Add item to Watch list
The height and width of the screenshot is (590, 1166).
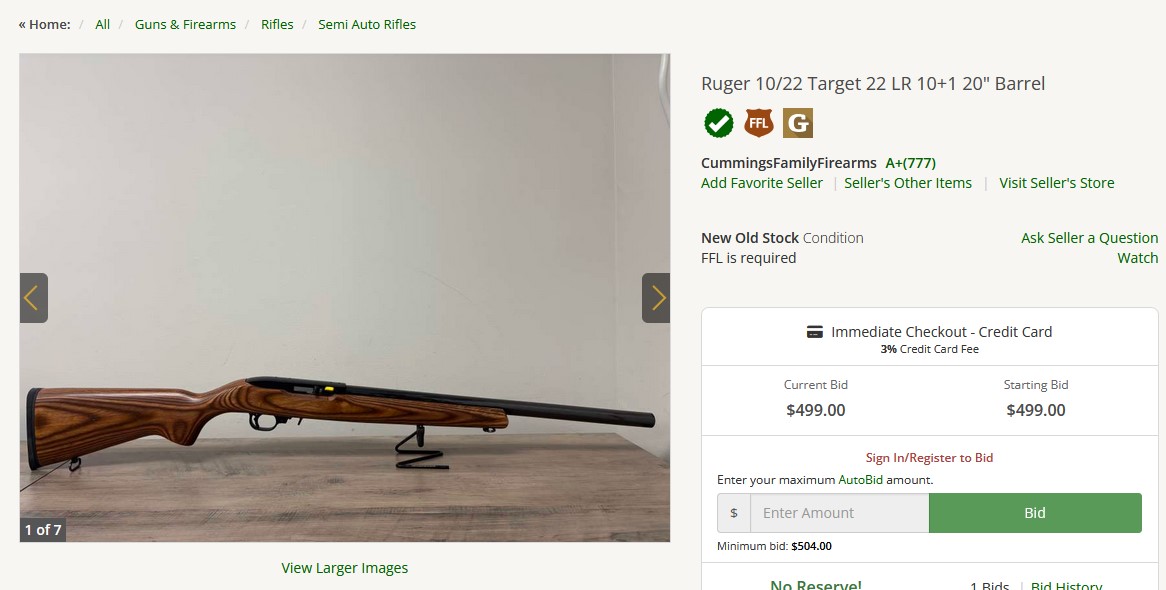point(1138,258)
